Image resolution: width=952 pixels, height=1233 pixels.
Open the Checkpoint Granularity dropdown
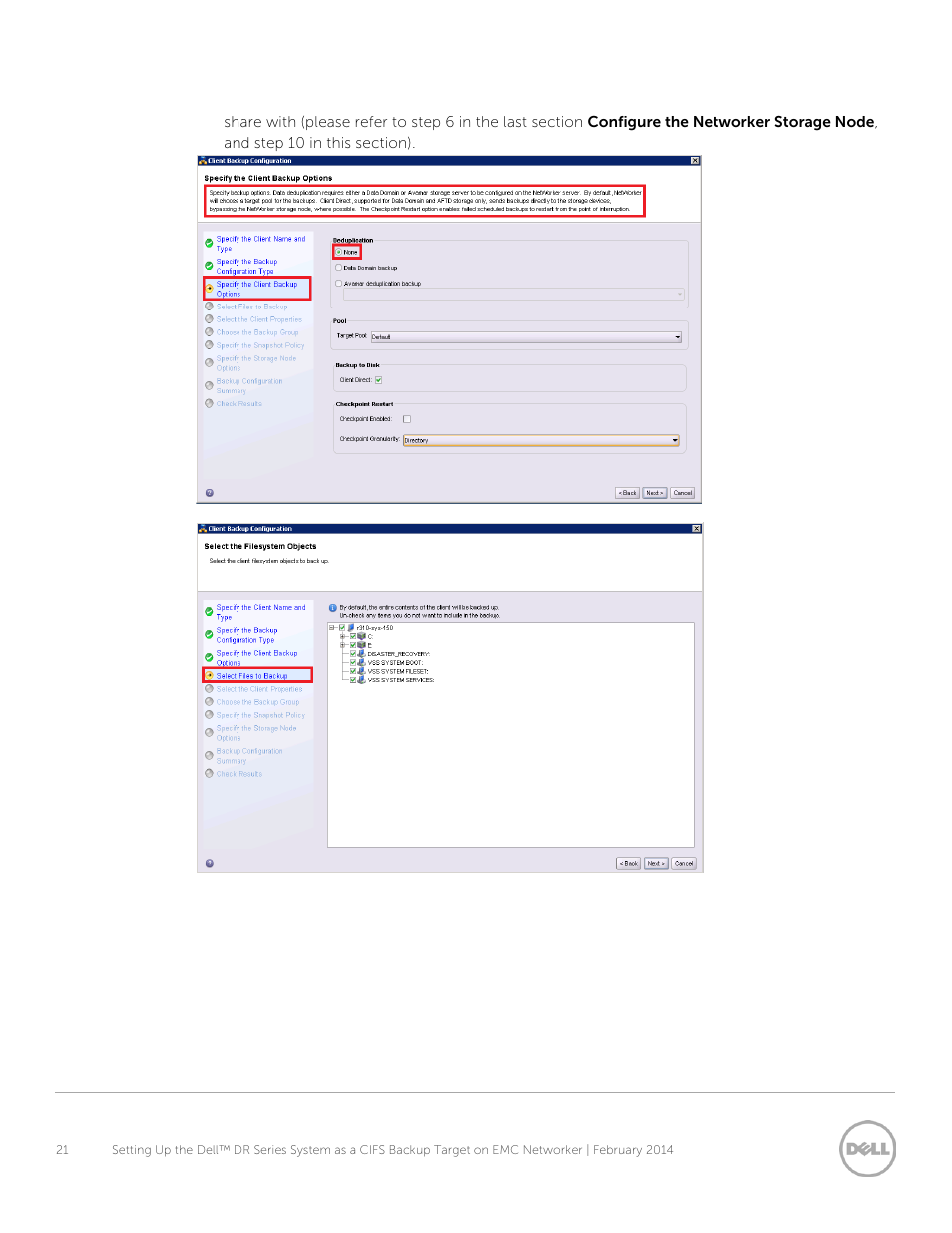click(x=541, y=439)
